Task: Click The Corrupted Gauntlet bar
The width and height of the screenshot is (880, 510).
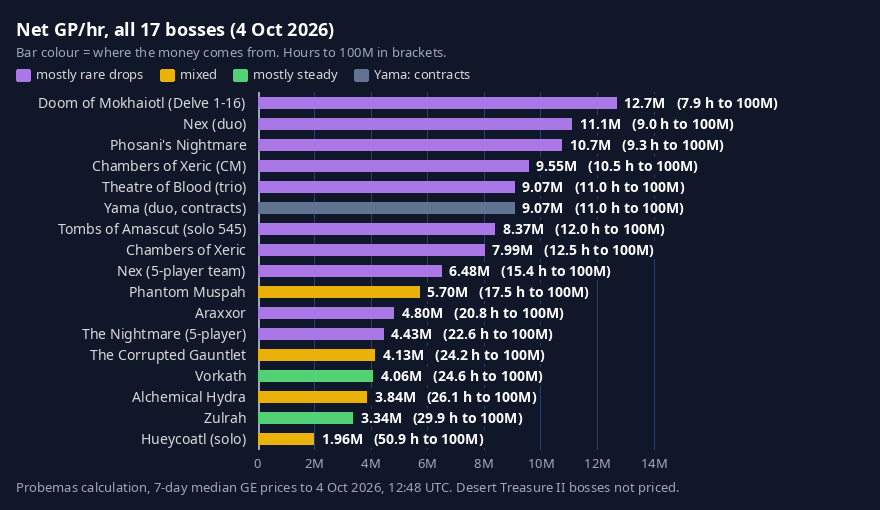Action: [x=317, y=355]
